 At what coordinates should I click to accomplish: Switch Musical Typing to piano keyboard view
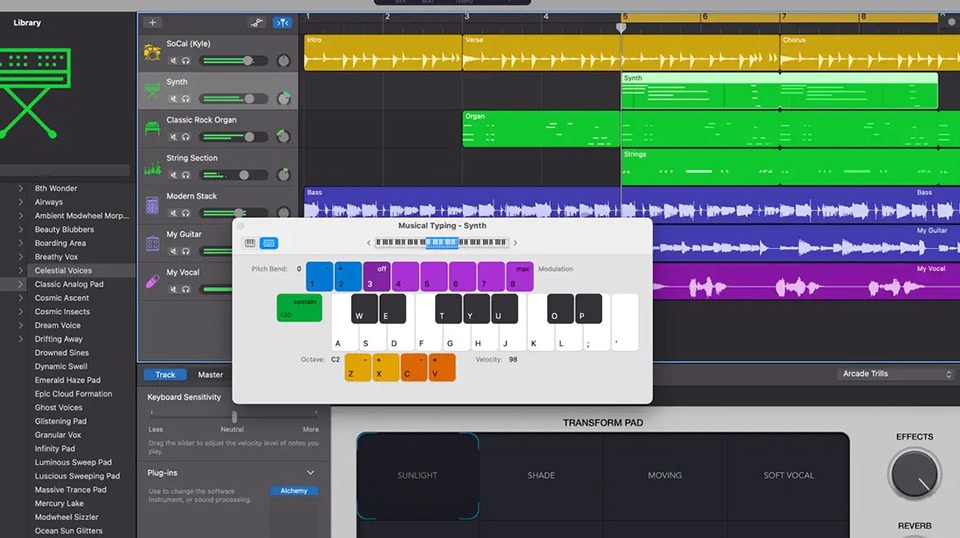pyautogui.click(x=250, y=243)
